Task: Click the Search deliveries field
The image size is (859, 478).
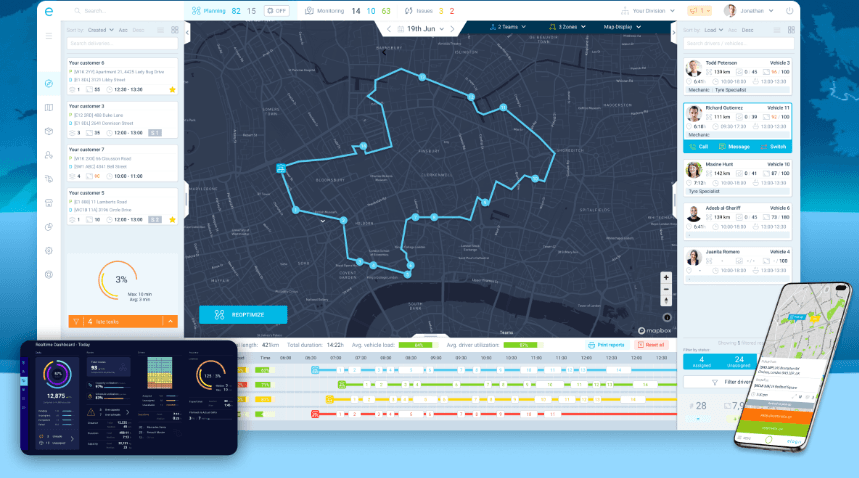Action: point(122,43)
